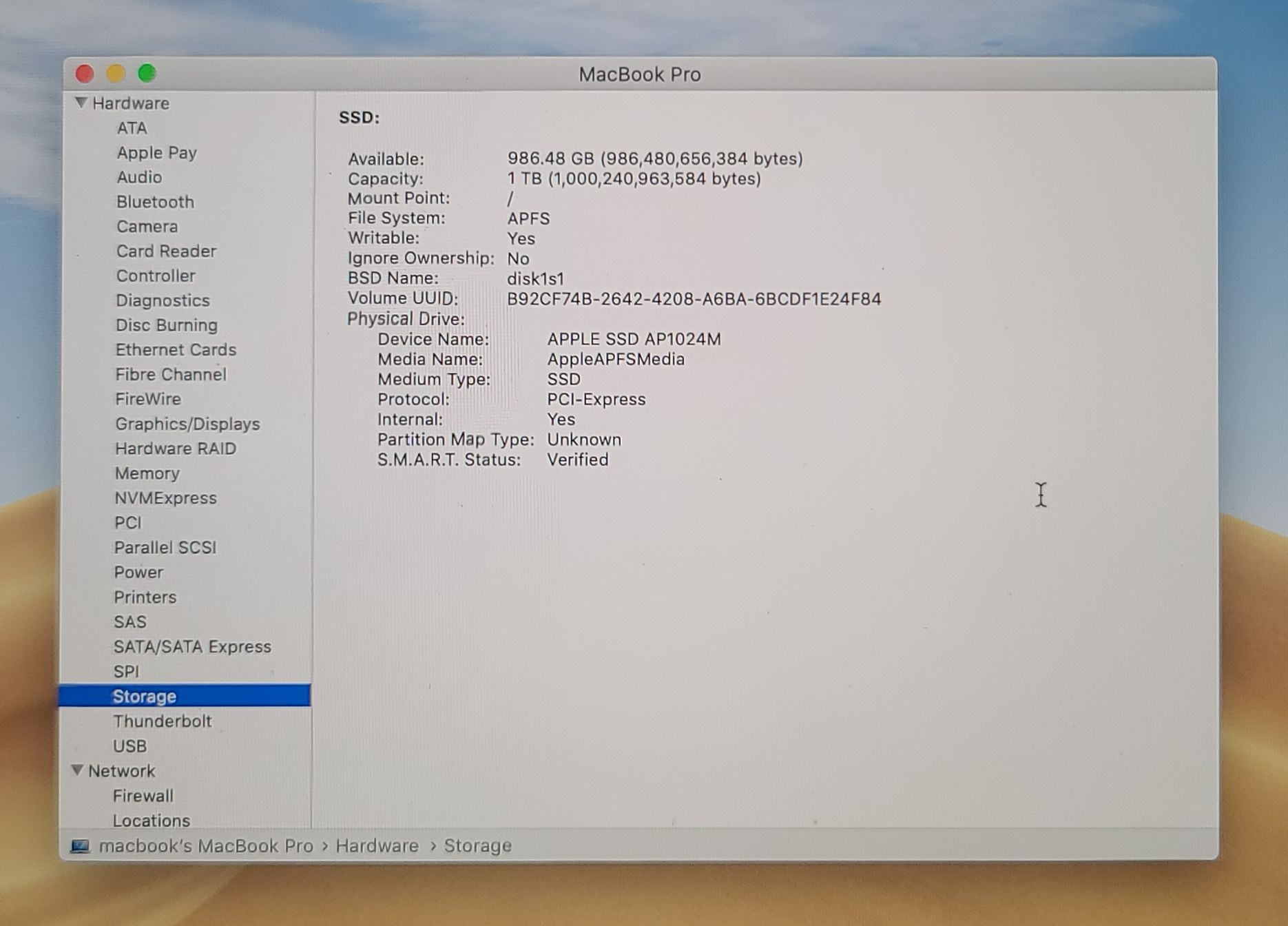Image resolution: width=1288 pixels, height=926 pixels.
Task: Show the USB device information
Action: [129, 746]
